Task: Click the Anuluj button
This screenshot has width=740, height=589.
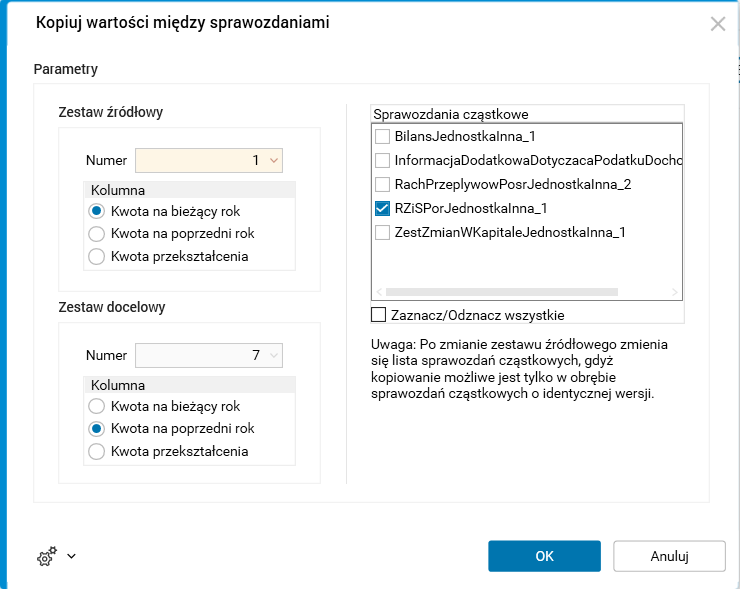Action: click(669, 556)
